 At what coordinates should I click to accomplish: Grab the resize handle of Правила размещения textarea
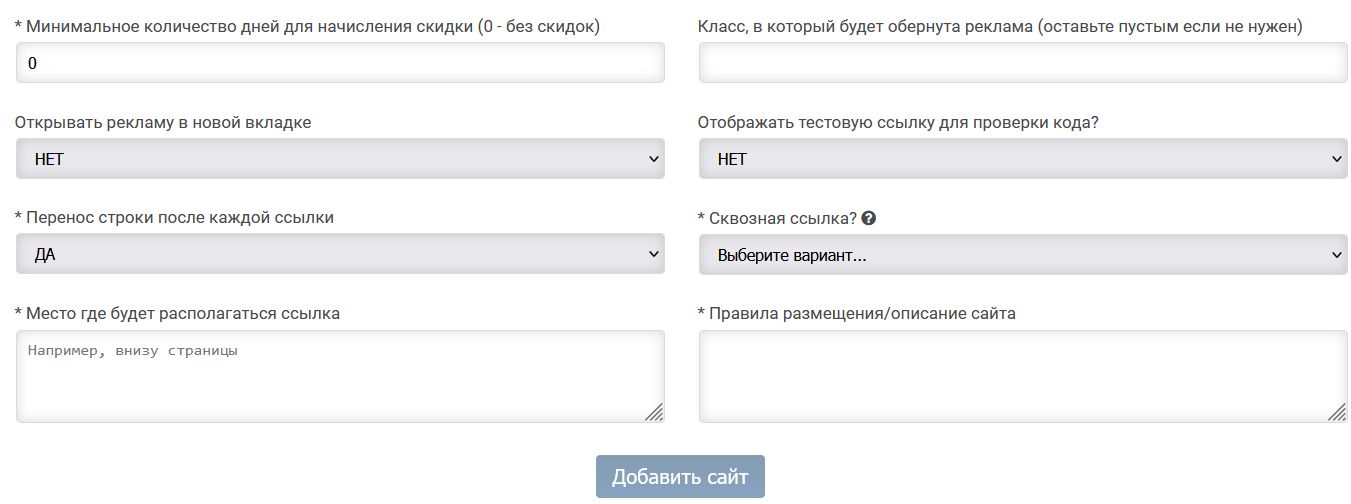1336,412
